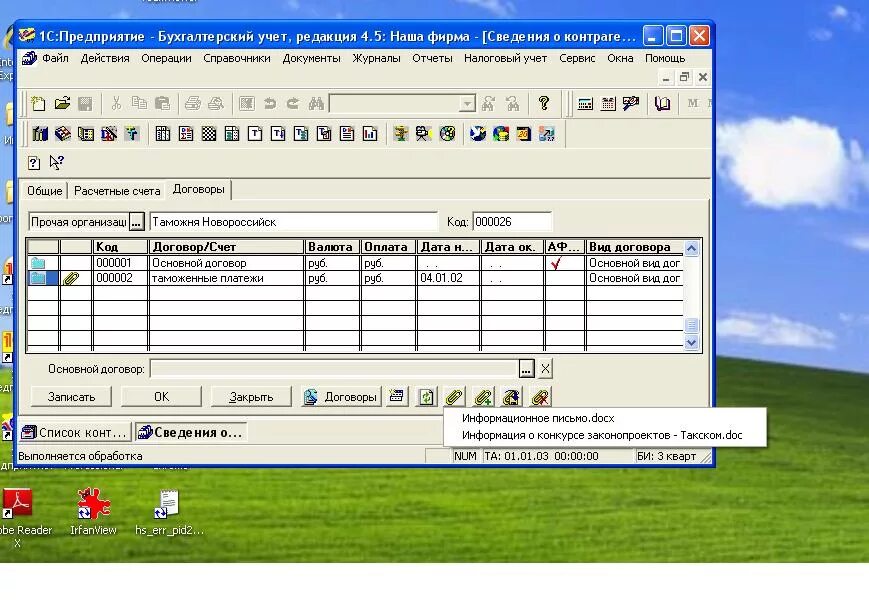This screenshot has width=869, height=600.
Task: Open the hs_err_pid2... desktop file
Action: click(x=169, y=511)
